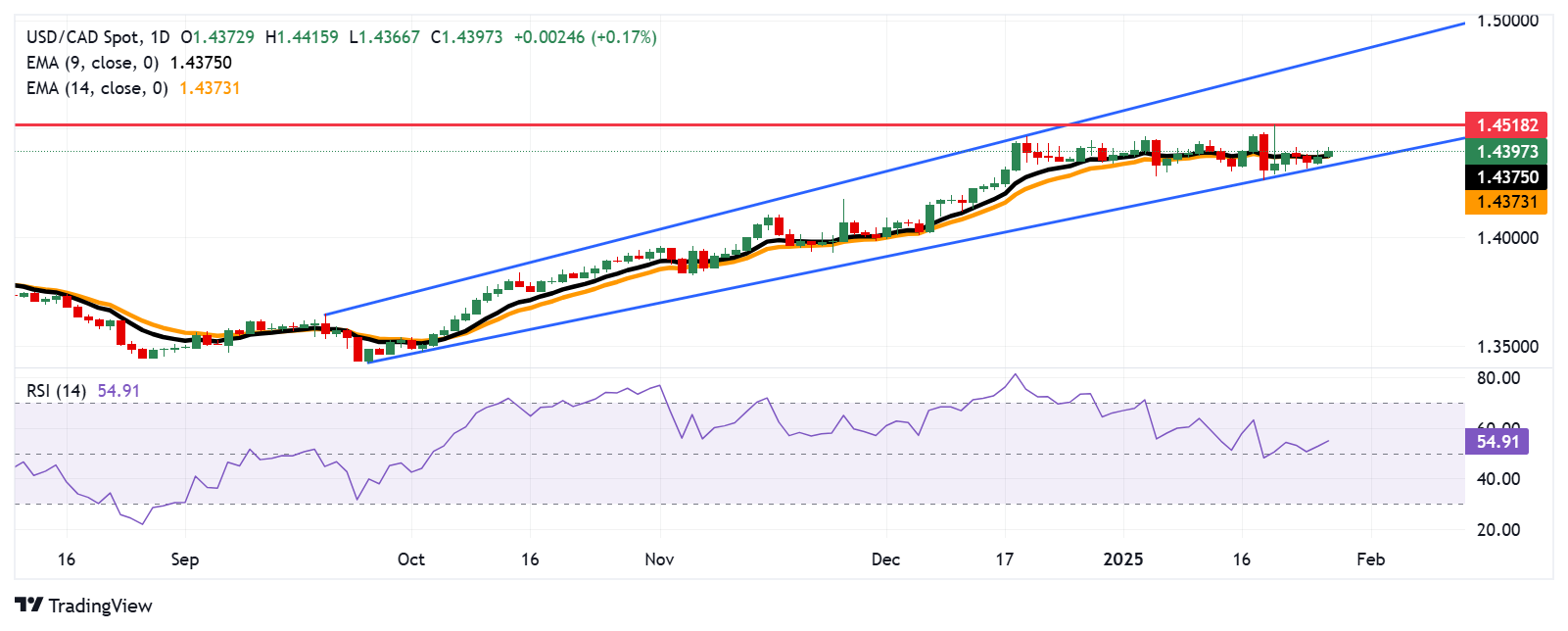This screenshot has width=1568, height=631.
Task: Click the TradingView logo icon
Action: (x=28, y=605)
